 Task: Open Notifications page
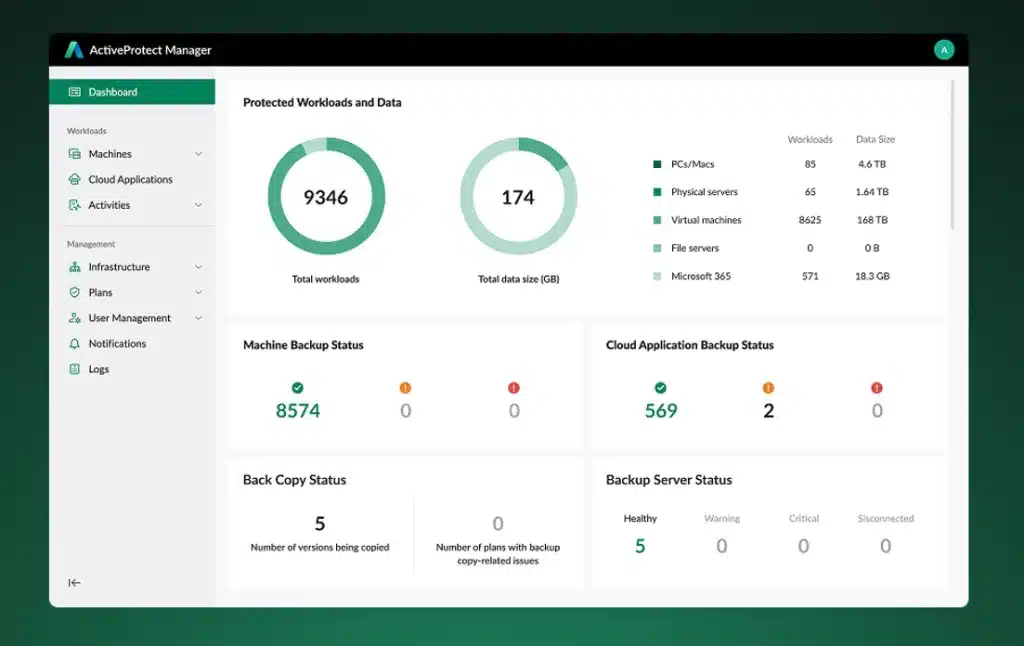(x=132, y=344)
